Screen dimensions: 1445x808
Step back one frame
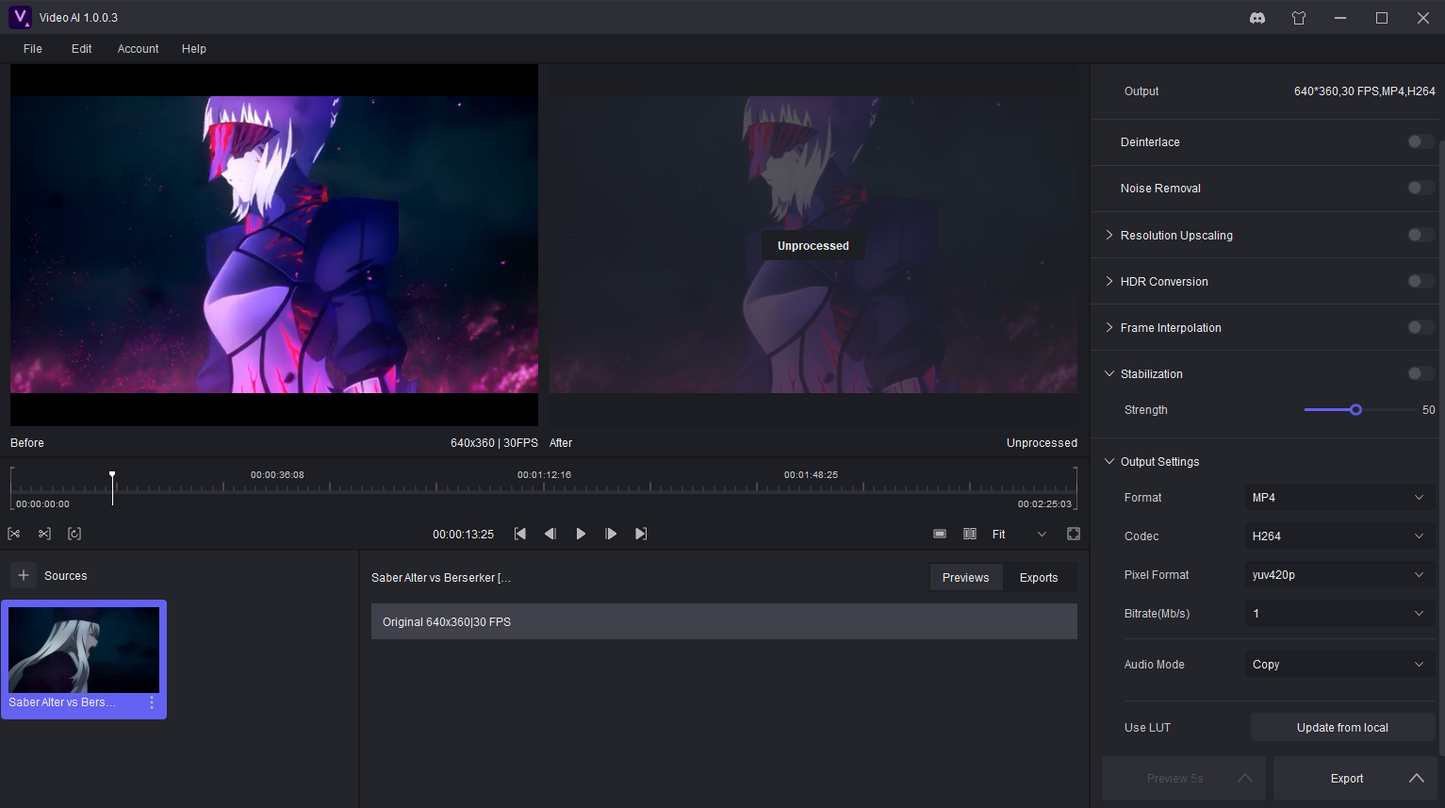550,534
